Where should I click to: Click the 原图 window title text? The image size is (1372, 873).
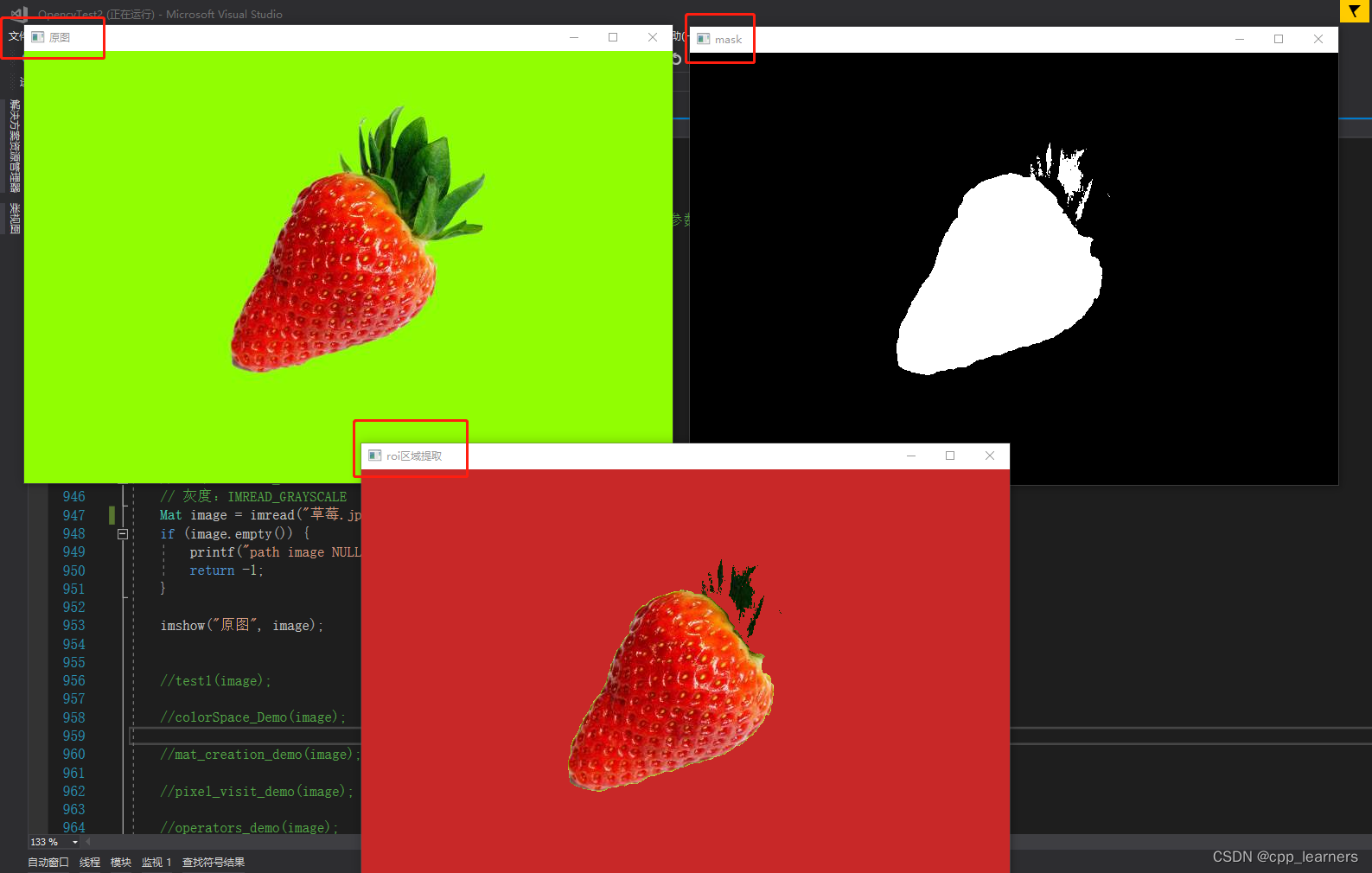coord(60,37)
